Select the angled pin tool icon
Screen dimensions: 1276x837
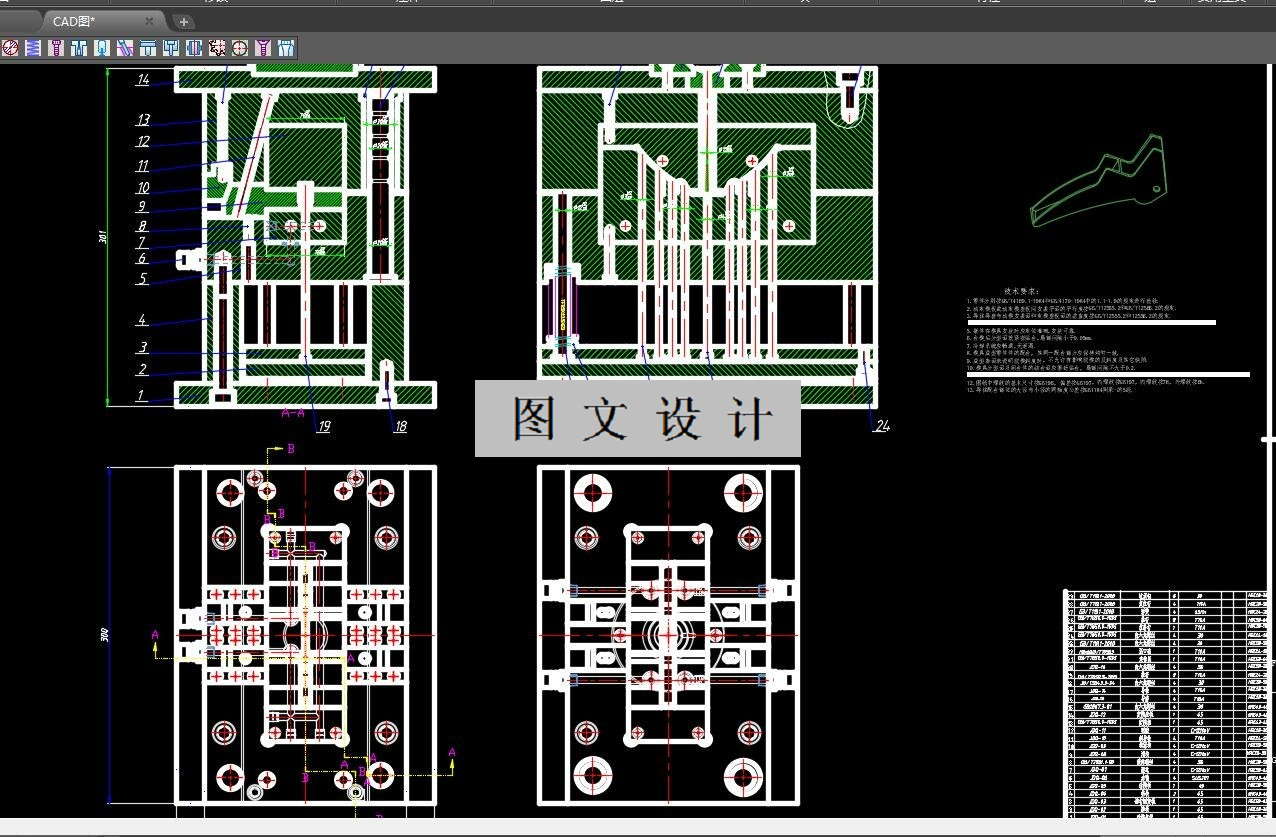[125, 47]
